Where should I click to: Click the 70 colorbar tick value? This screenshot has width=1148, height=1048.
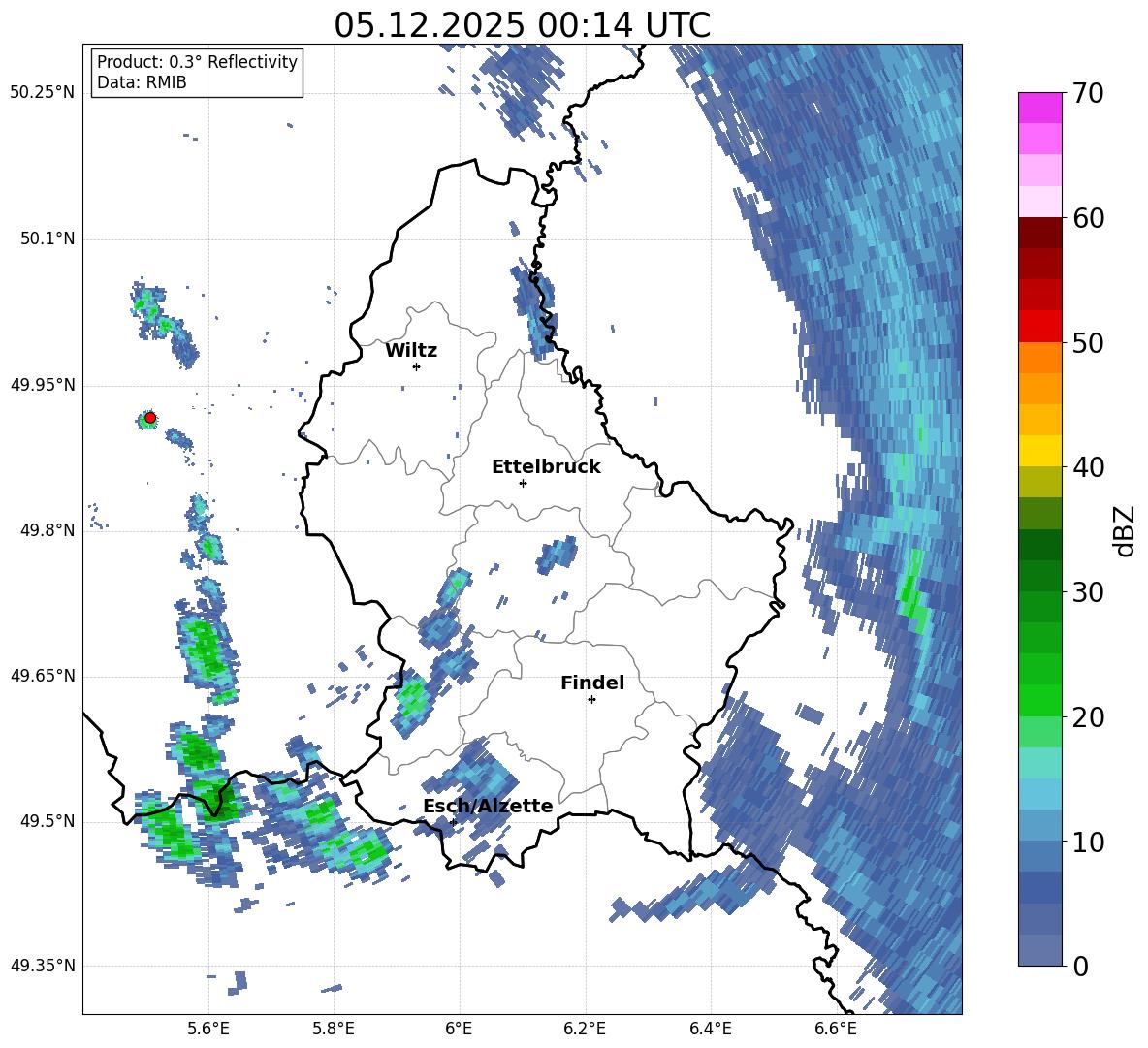[x=1088, y=93]
